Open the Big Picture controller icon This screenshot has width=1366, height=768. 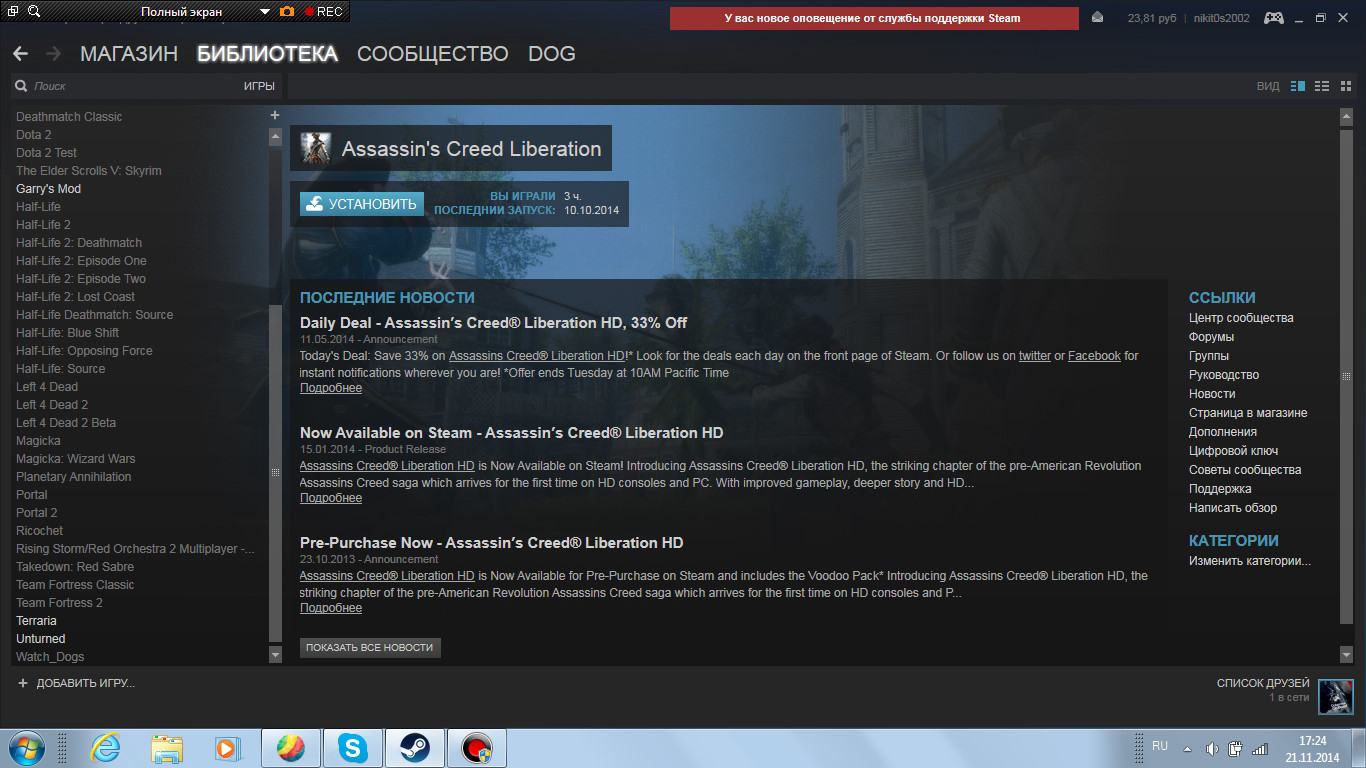pos(1274,18)
